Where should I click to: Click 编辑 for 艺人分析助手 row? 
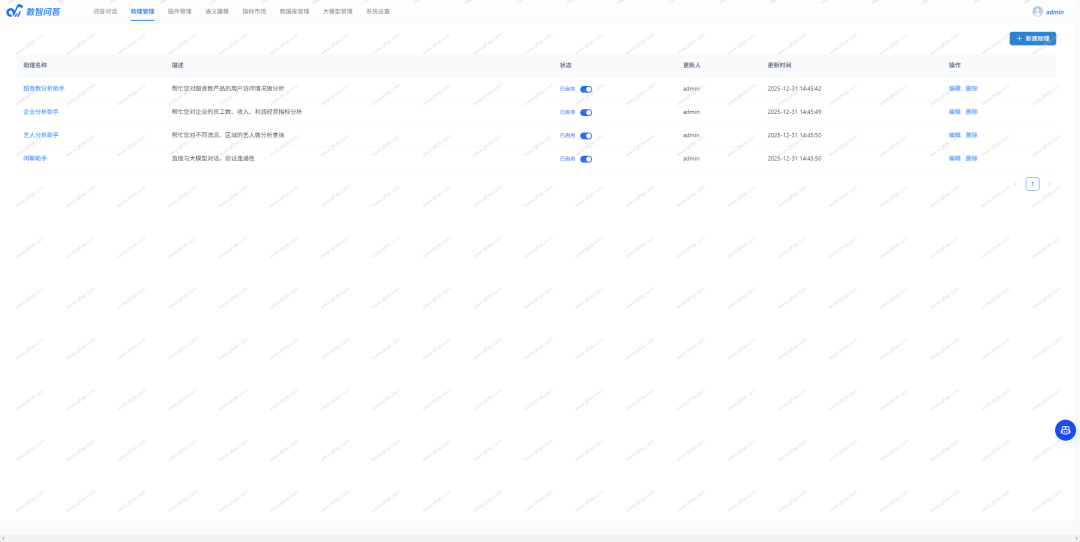[954, 135]
